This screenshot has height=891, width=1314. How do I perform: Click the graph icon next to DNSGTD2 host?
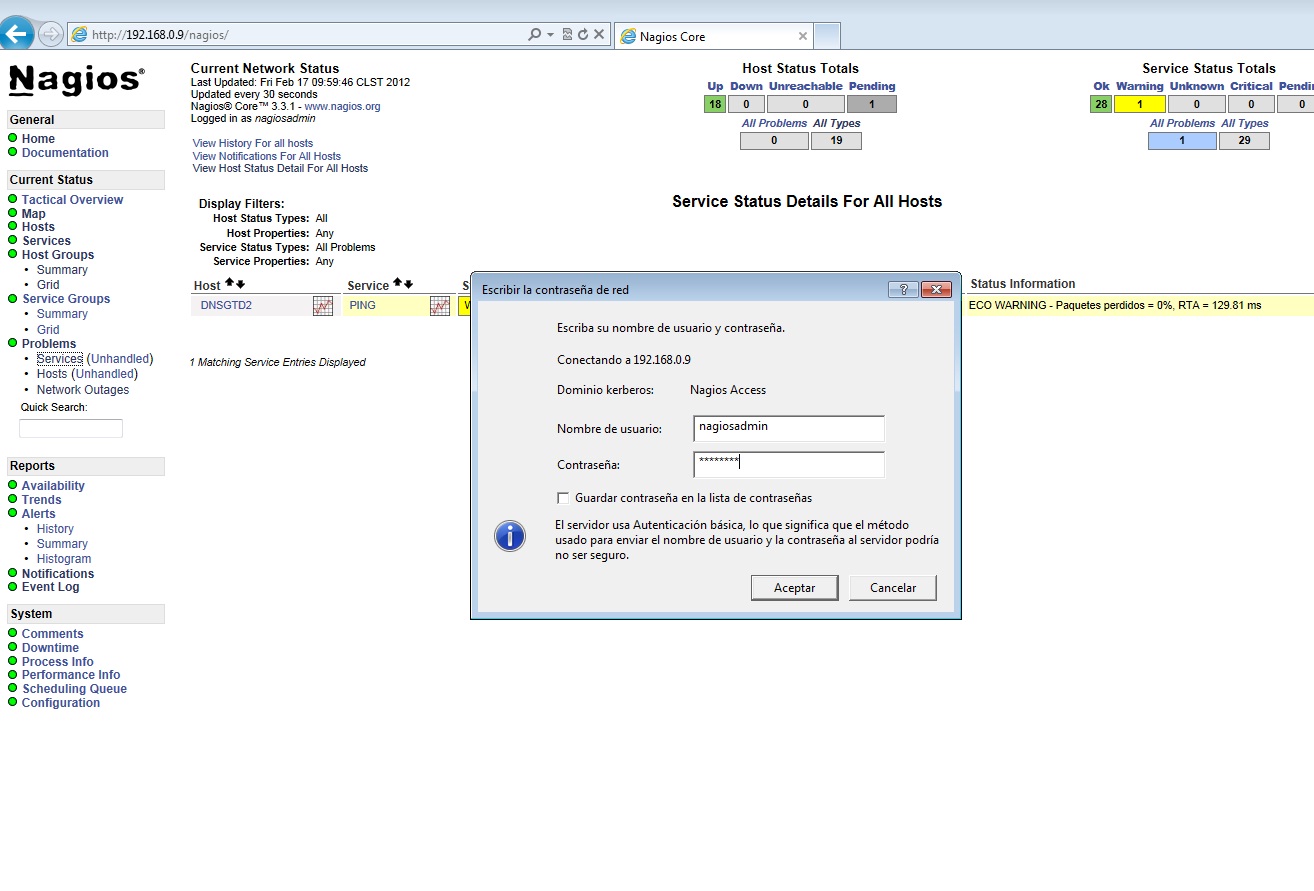(x=322, y=306)
